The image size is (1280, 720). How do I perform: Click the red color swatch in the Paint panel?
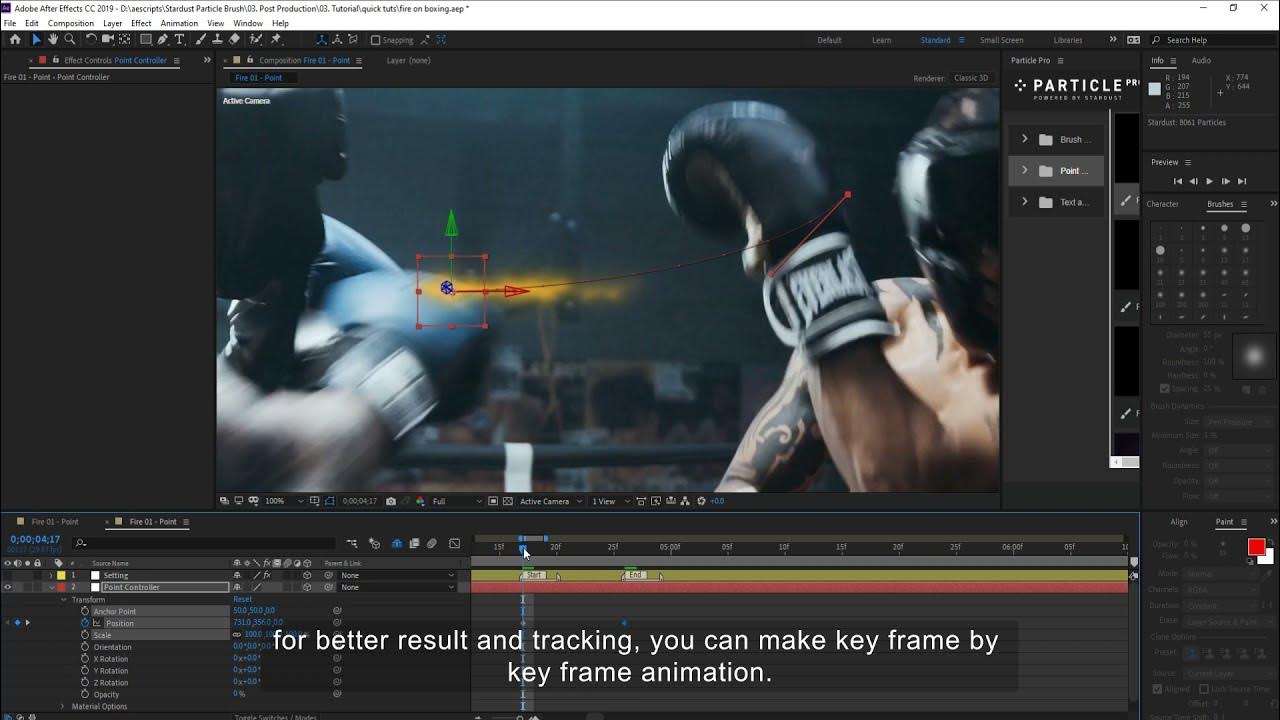[x=1256, y=546]
